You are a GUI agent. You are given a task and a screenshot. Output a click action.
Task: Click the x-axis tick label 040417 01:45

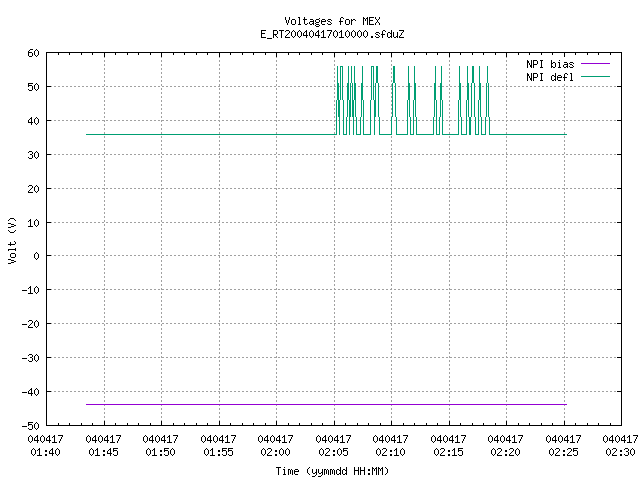103,446
